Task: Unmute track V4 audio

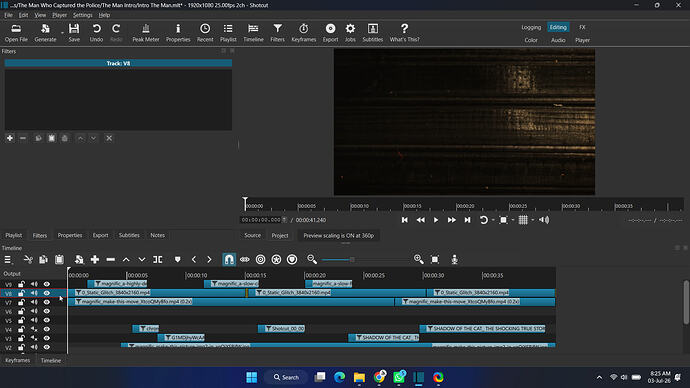Action: (x=34, y=329)
